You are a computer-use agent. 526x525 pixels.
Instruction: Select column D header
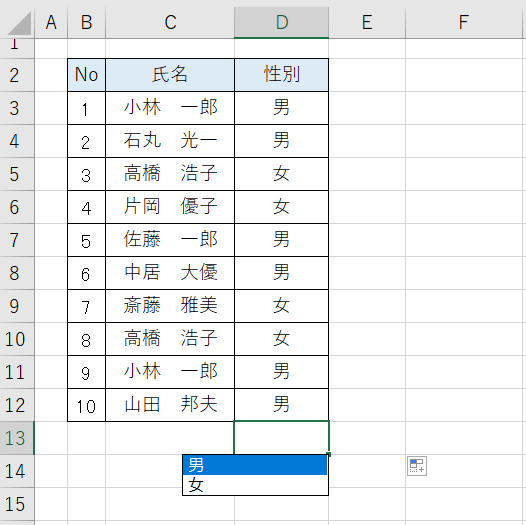click(281, 22)
